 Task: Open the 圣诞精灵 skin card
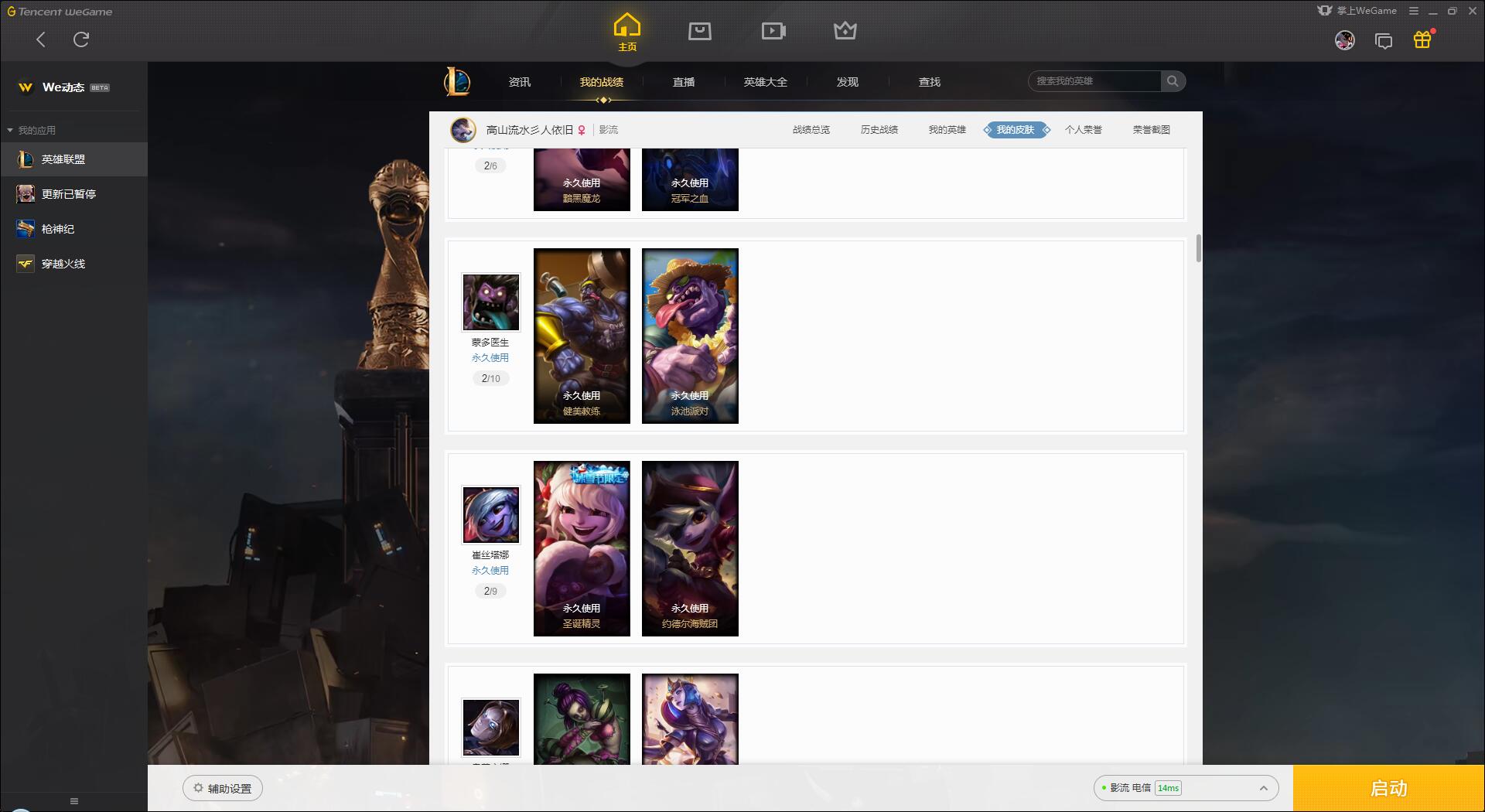pos(582,548)
